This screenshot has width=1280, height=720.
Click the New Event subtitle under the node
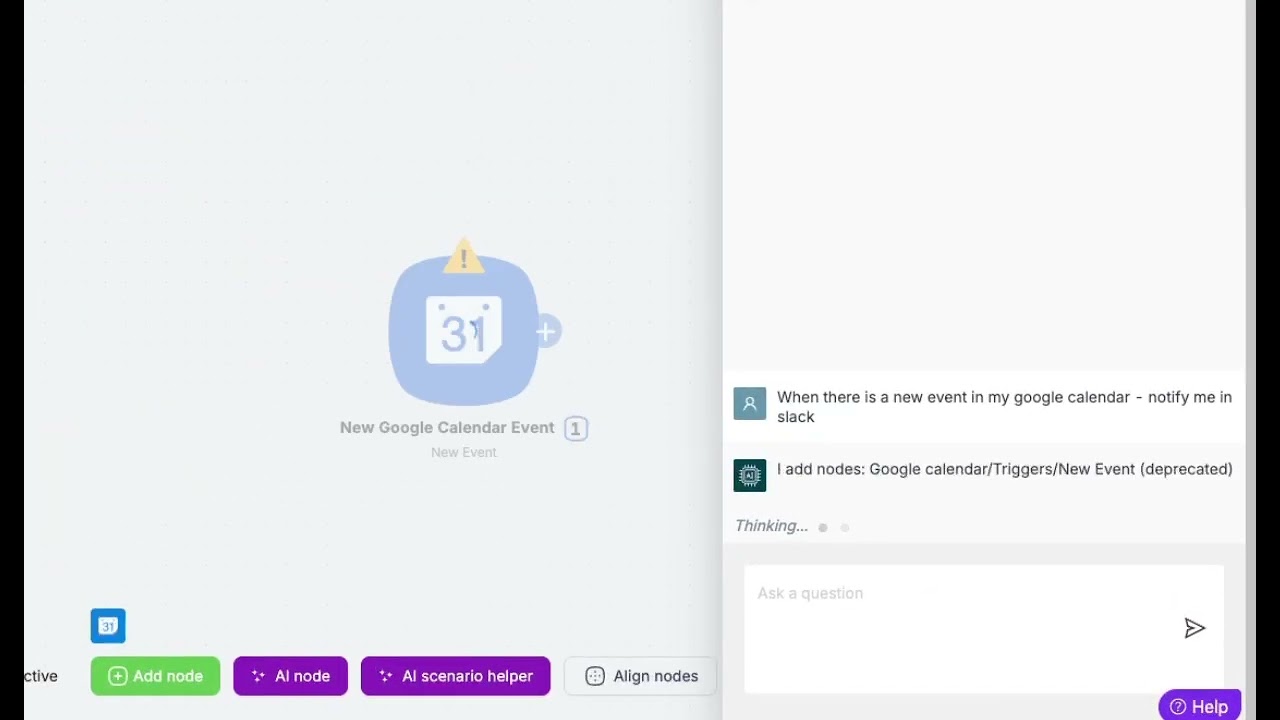click(463, 453)
